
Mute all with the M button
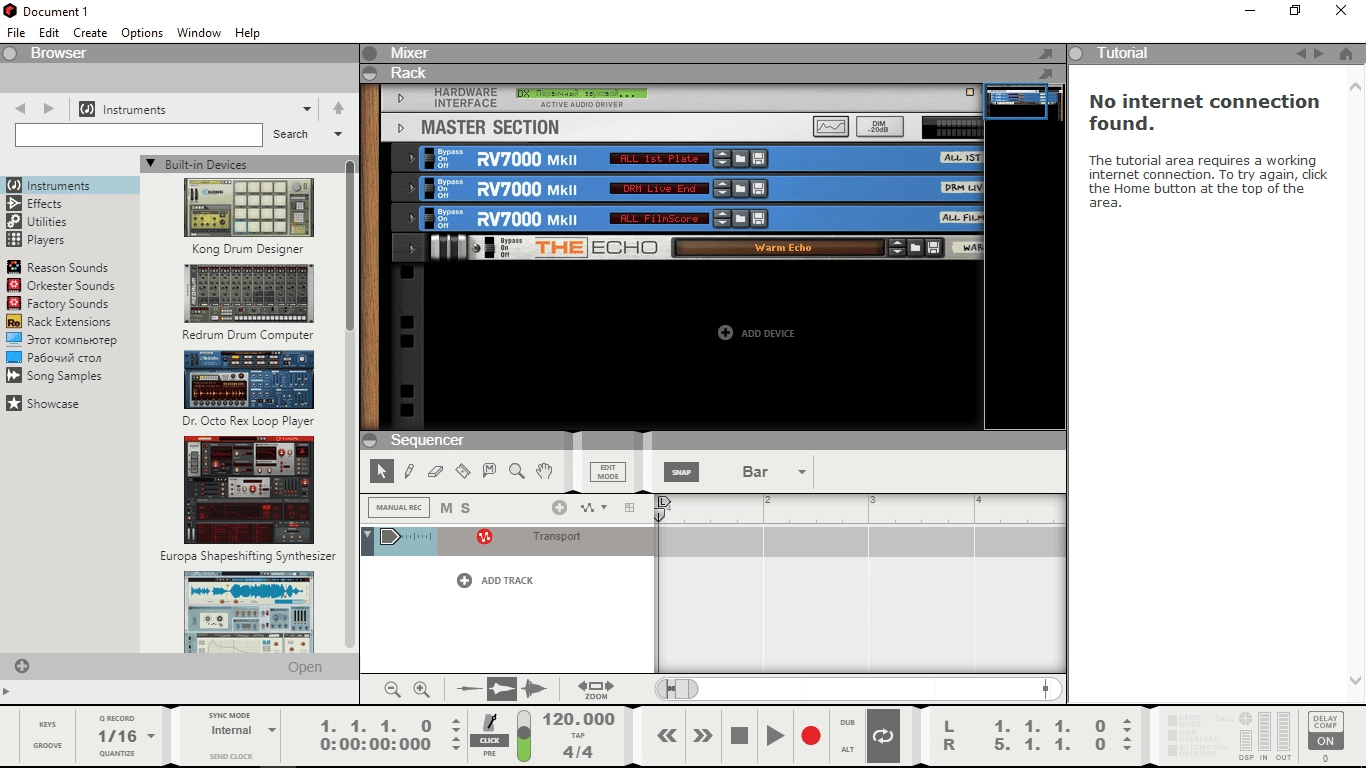point(446,508)
